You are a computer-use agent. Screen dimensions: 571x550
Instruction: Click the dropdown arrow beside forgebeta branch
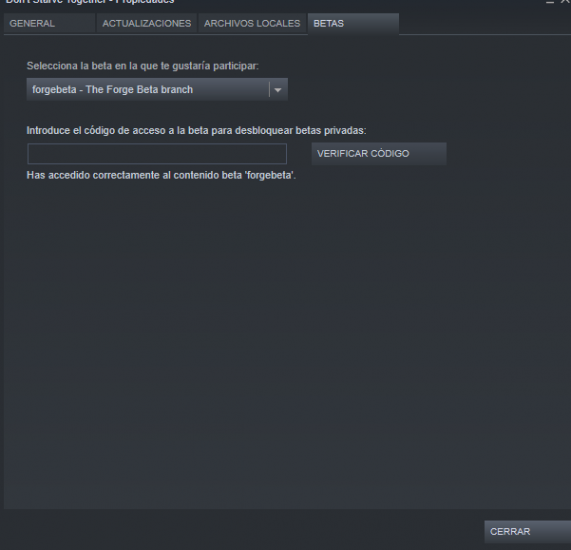tap(278, 90)
